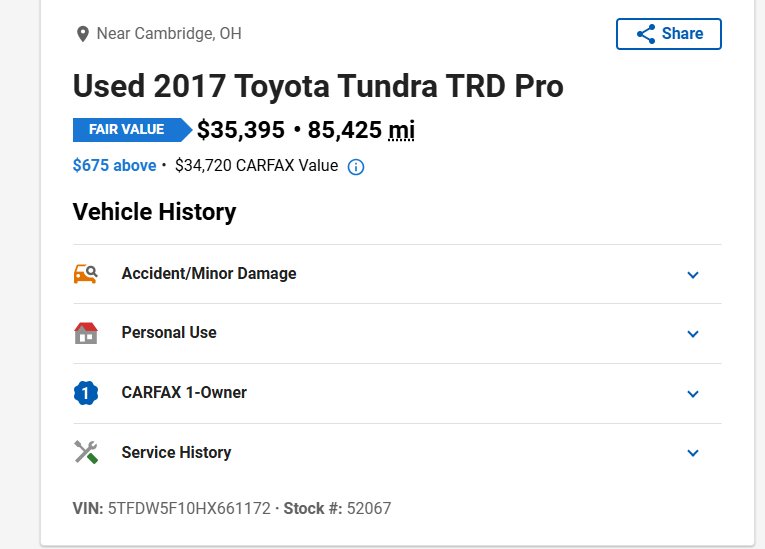Open the Service History row label
This screenshot has height=549, width=765.
pos(176,452)
